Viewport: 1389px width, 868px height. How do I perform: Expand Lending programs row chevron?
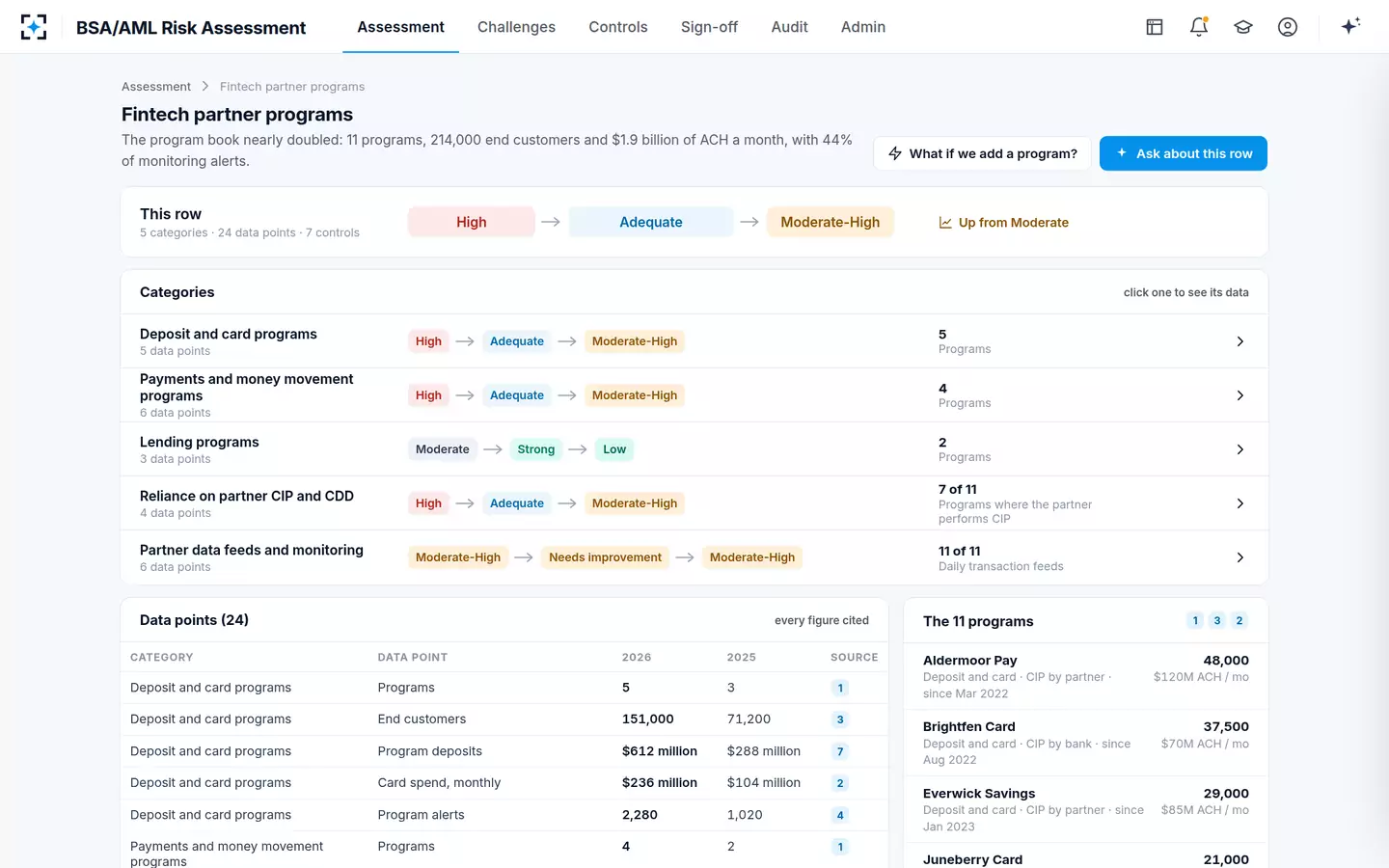(1240, 449)
